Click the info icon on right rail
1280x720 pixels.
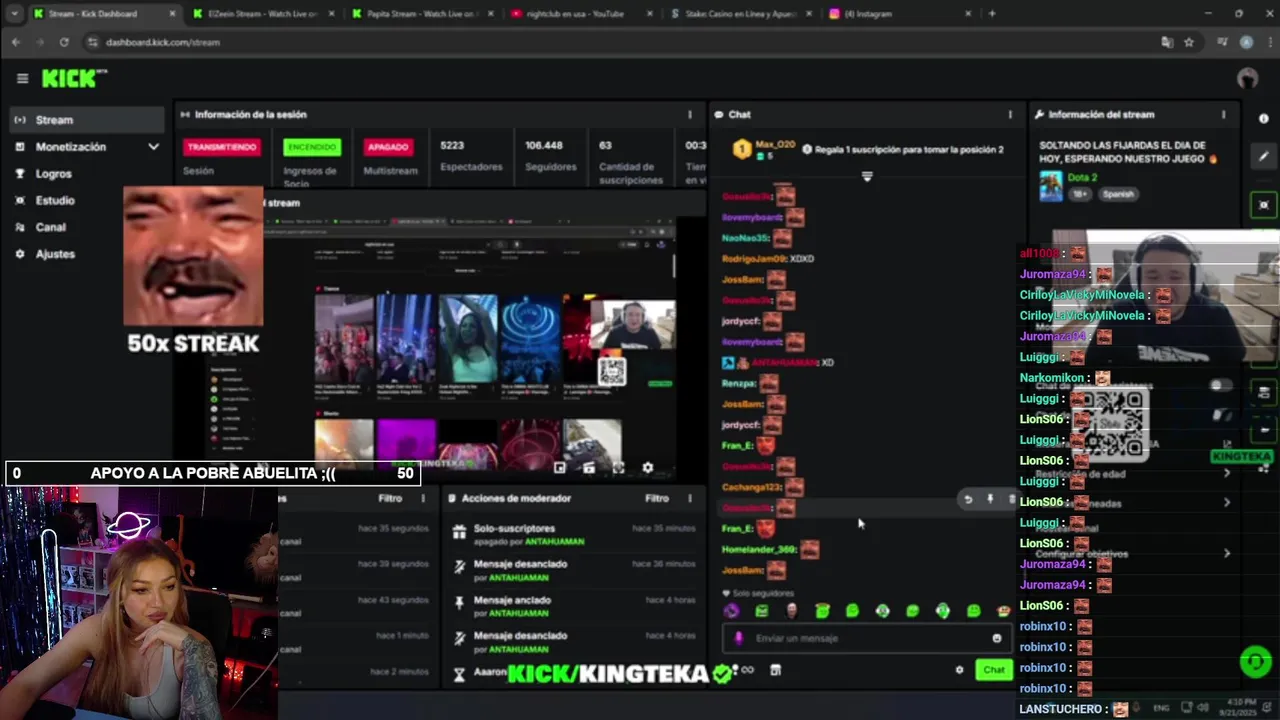click(x=1263, y=118)
